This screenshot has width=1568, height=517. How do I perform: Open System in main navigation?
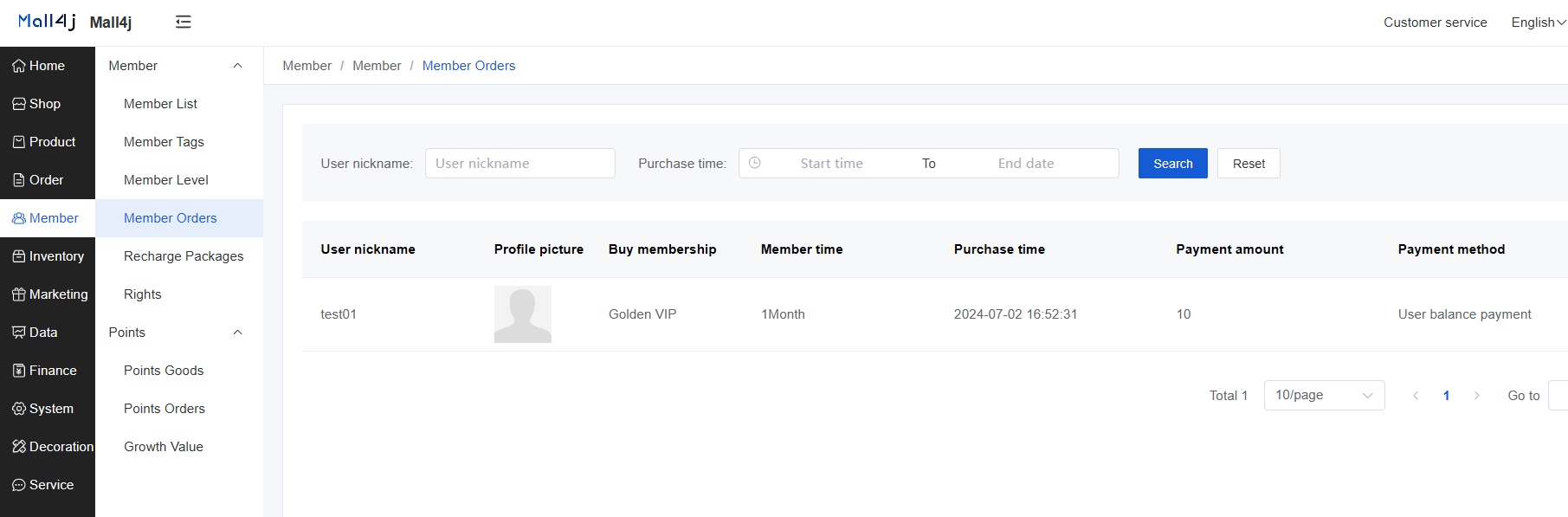48,409
